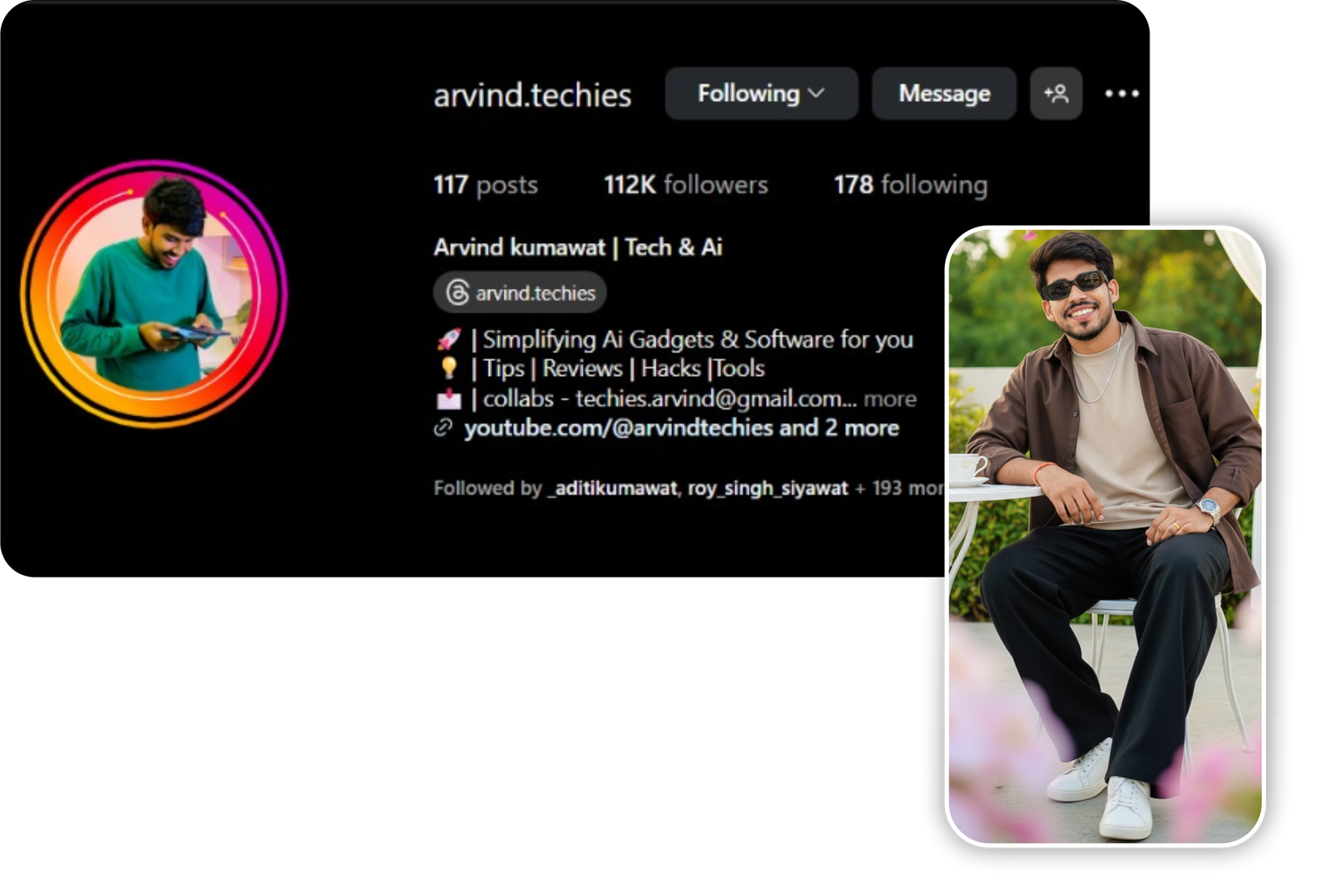The width and height of the screenshot is (1324, 896).
Task: Open the three-dot more options menu
Action: point(1121,93)
